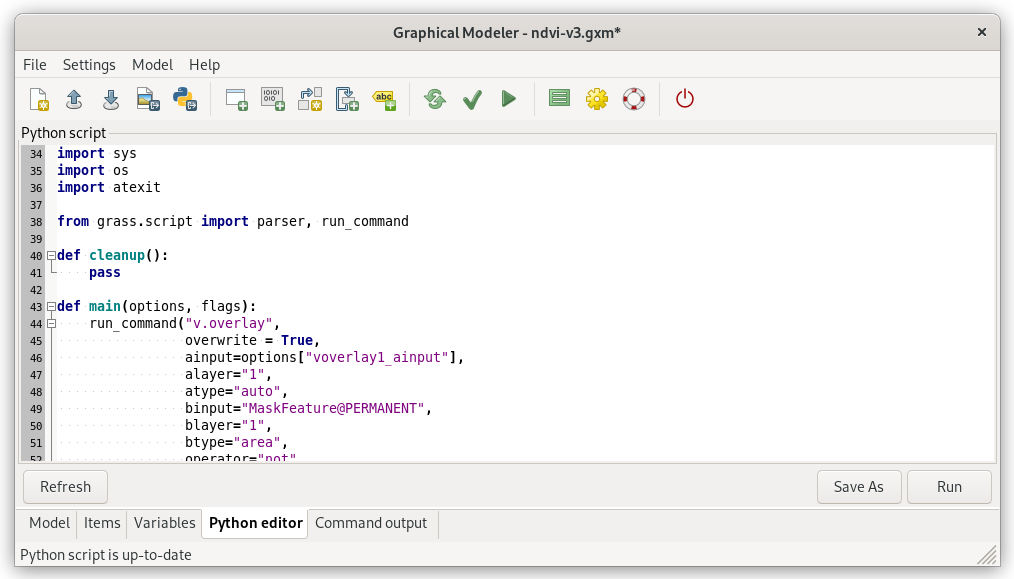
Task: Click the atype="auto" line
Action: 236,391
